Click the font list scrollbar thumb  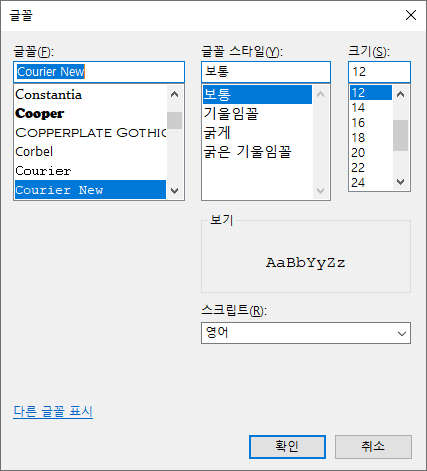click(174, 120)
